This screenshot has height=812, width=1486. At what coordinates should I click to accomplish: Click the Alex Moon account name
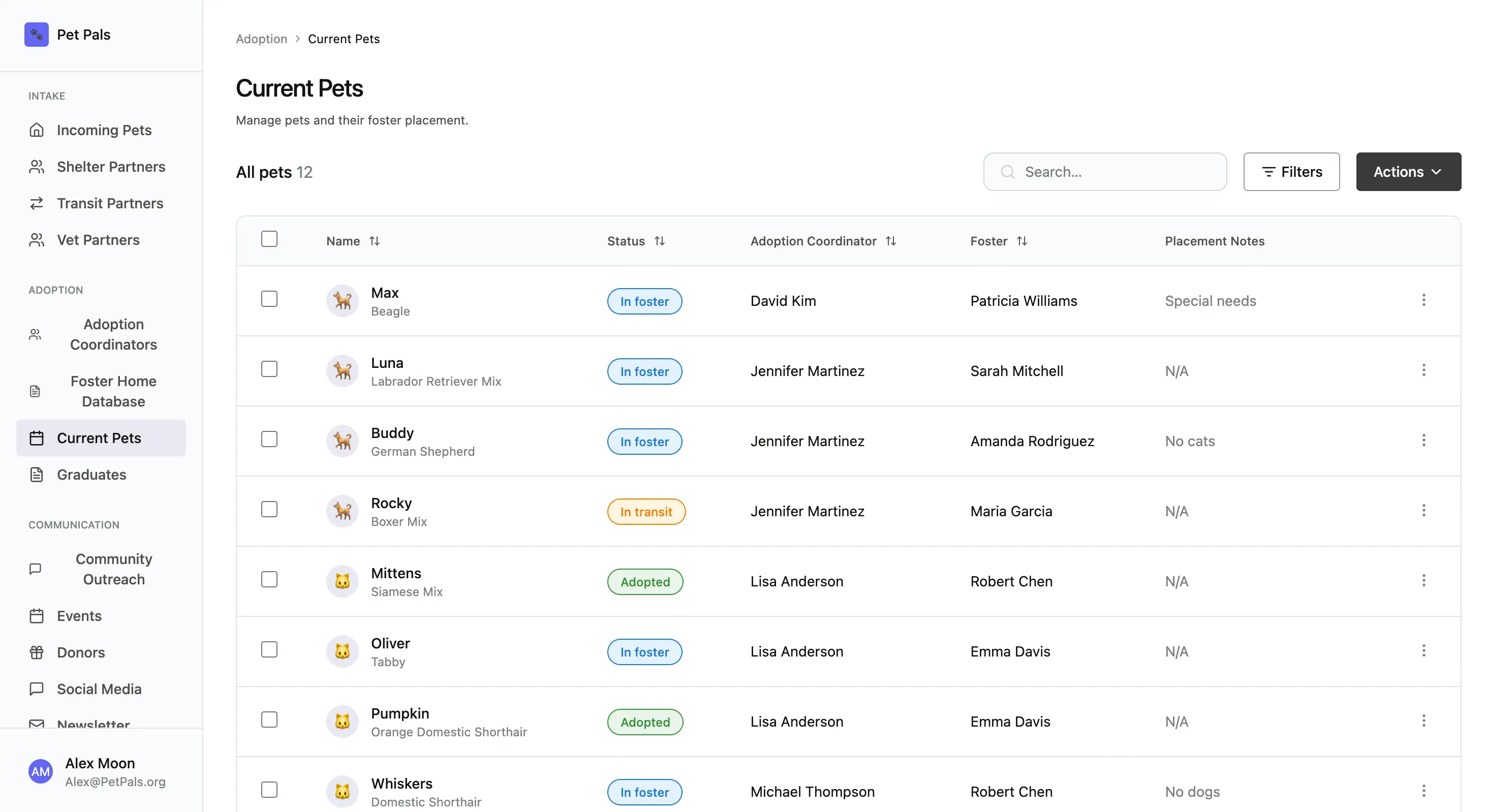[x=100, y=763]
